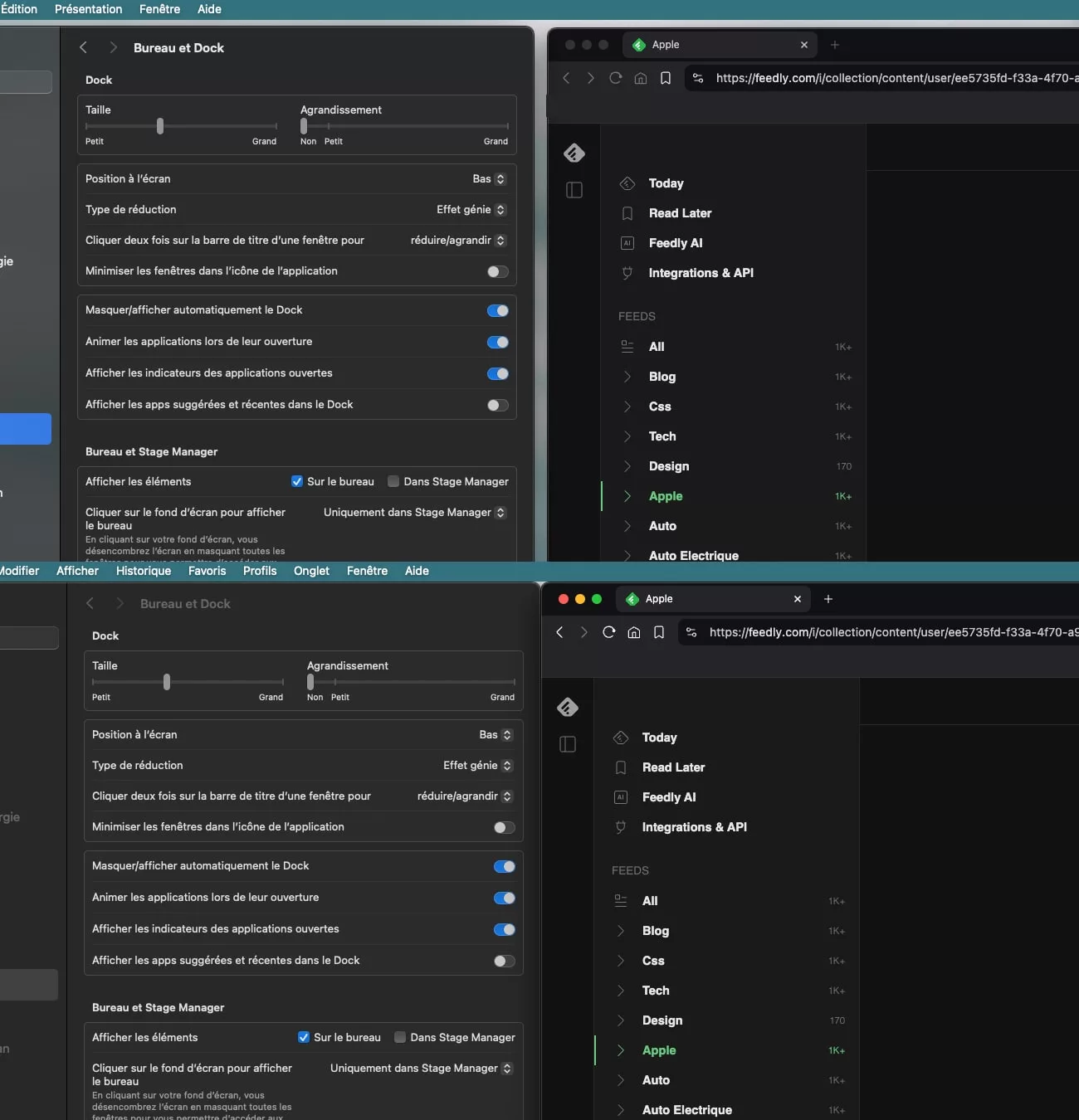Click the Today icon in the upper Feedly sidebar
The width and height of the screenshot is (1079, 1120).
[627, 183]
